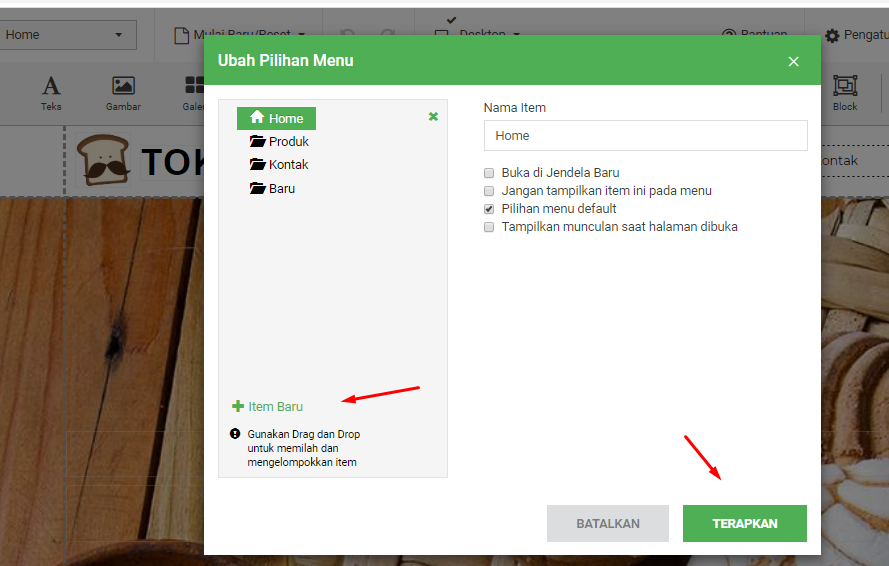Enable Tampilkan munculan saat halaman dibuka
The height and width of the screenshot is (566, 889).
pos(489,227)
